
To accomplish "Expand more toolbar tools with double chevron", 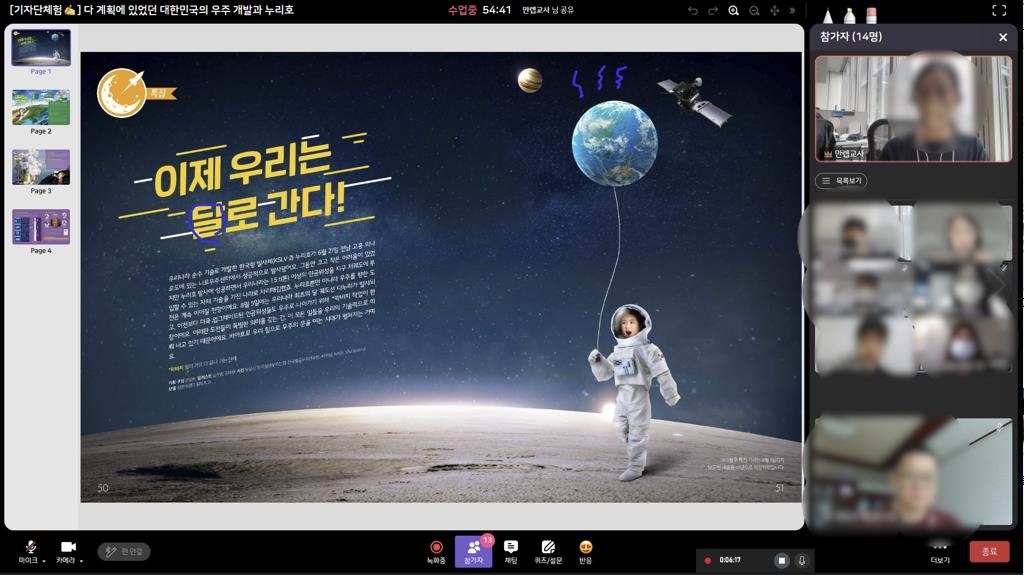I will [x=793, y=10].
